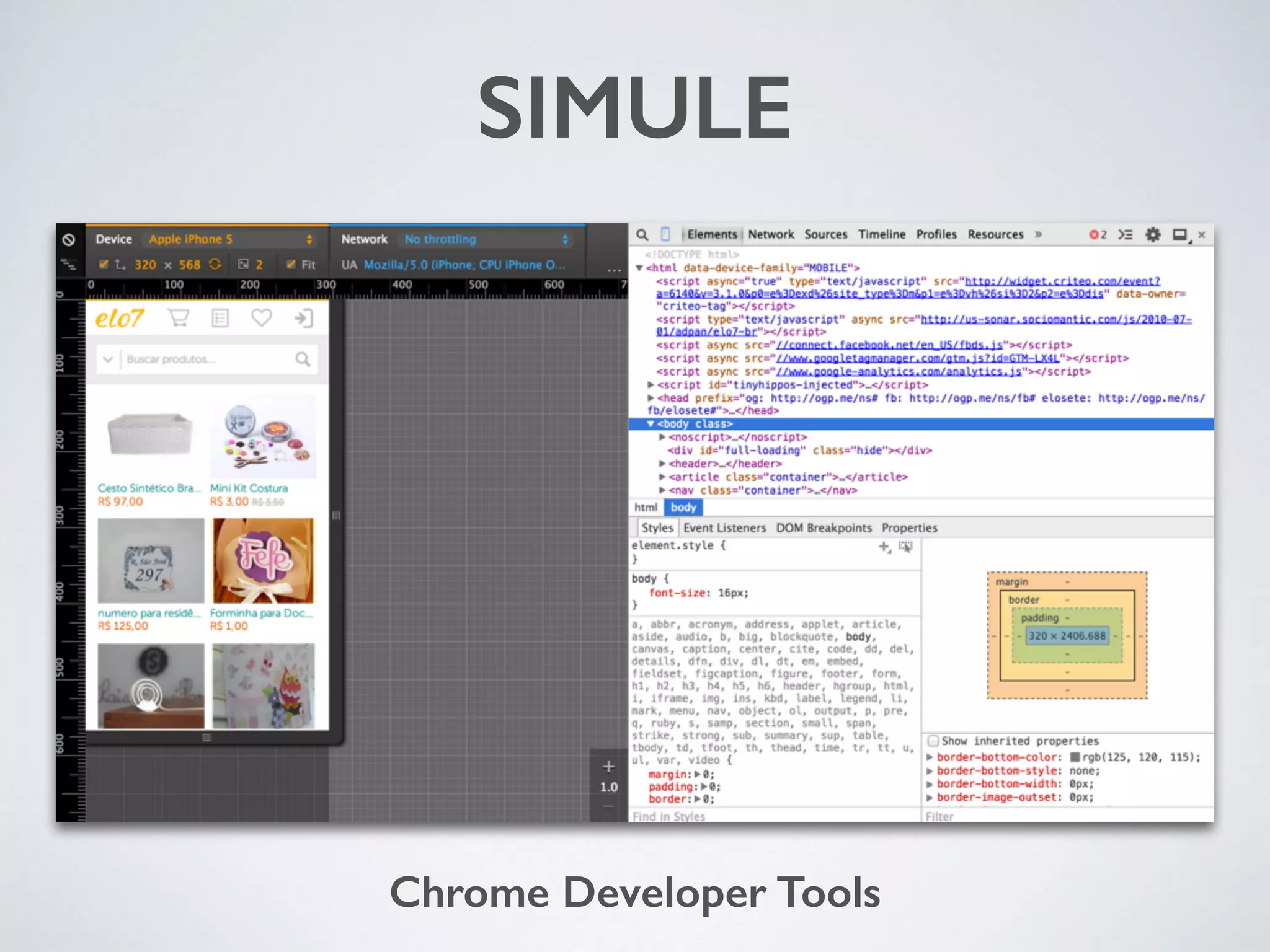Viewport: 1270px width, 952px height.
Task: Expand the noscript node
Action: coord(662,437)
